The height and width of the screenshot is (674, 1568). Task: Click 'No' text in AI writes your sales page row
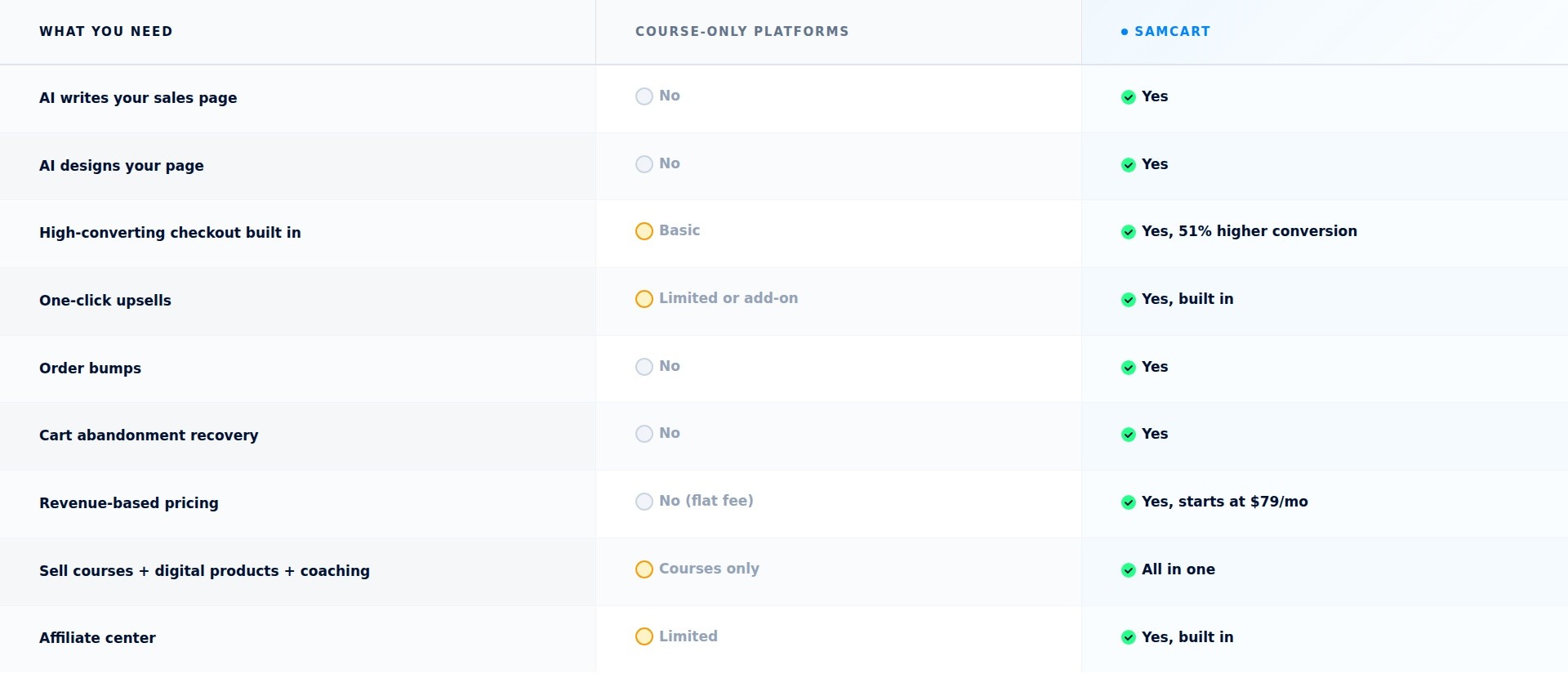(x=670, y=96)
